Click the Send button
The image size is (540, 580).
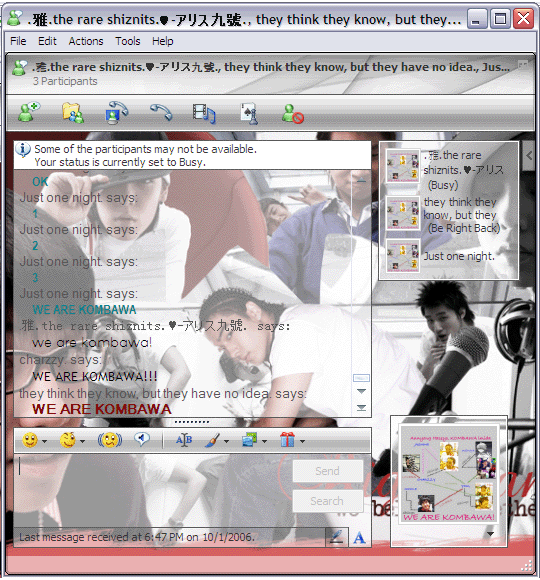point(327,471)
